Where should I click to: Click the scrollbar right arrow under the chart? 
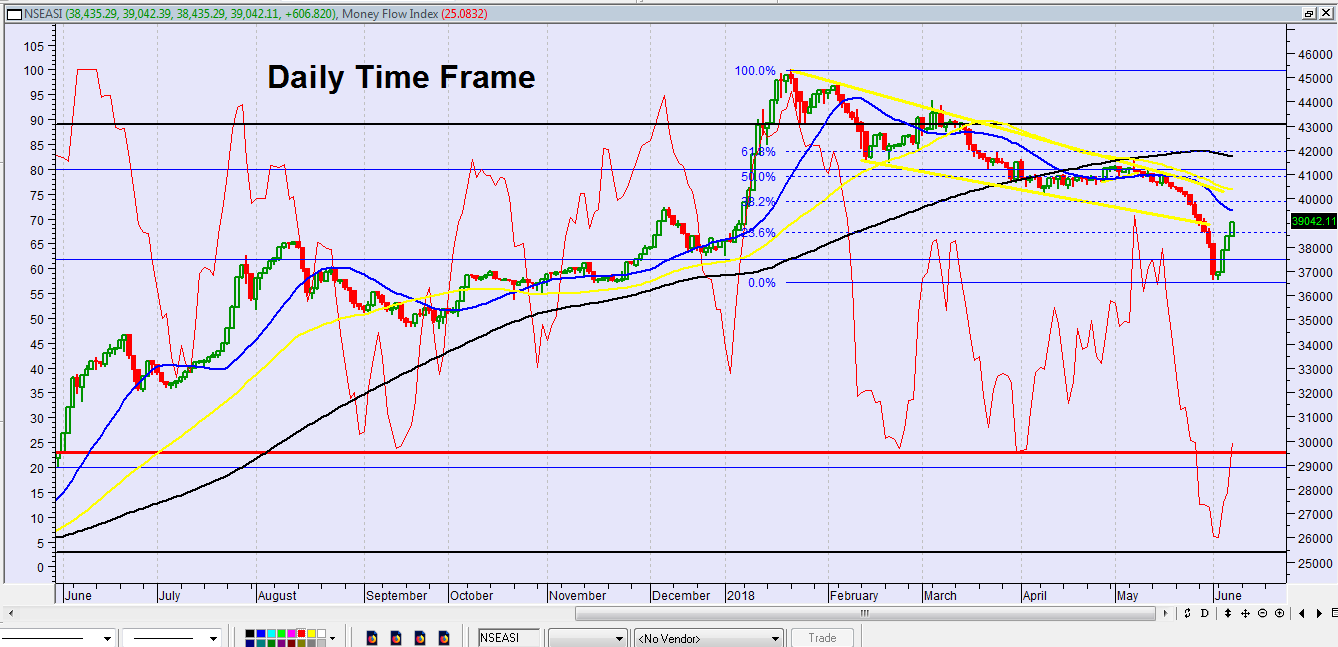[x=1167, y=612]
